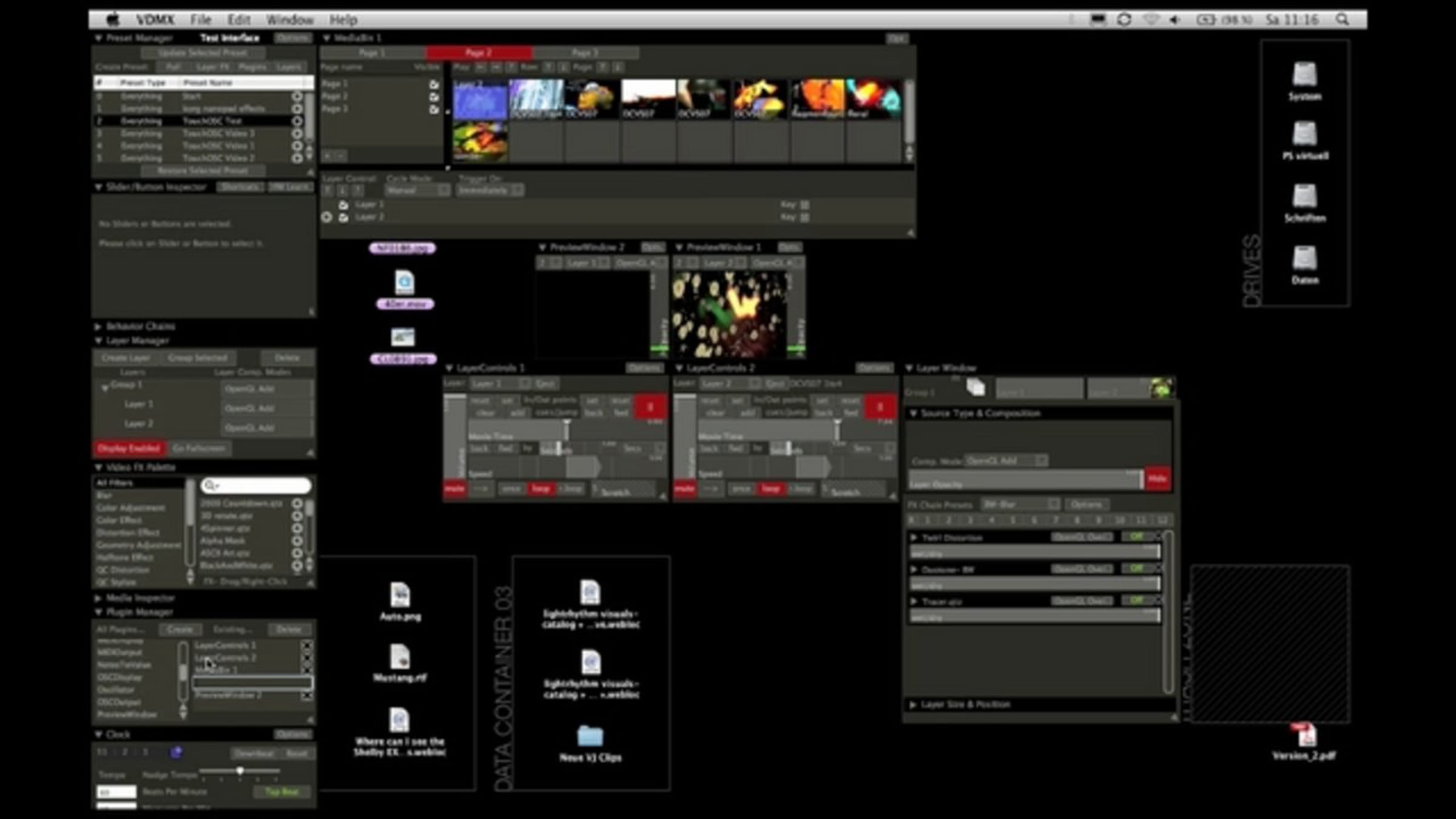Image resolution: width=1456 pixels, height=819 pixels.
Task: Expand the Layer Size & Position section
Action: 913,704
